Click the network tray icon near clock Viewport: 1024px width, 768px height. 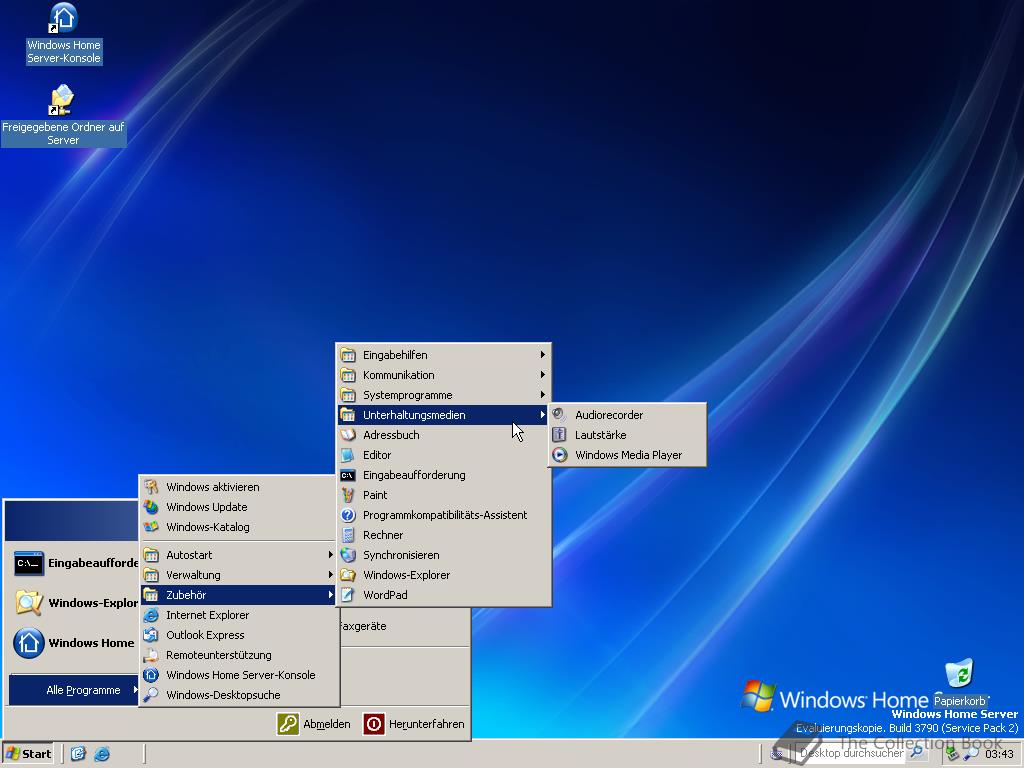click(953, 754)
